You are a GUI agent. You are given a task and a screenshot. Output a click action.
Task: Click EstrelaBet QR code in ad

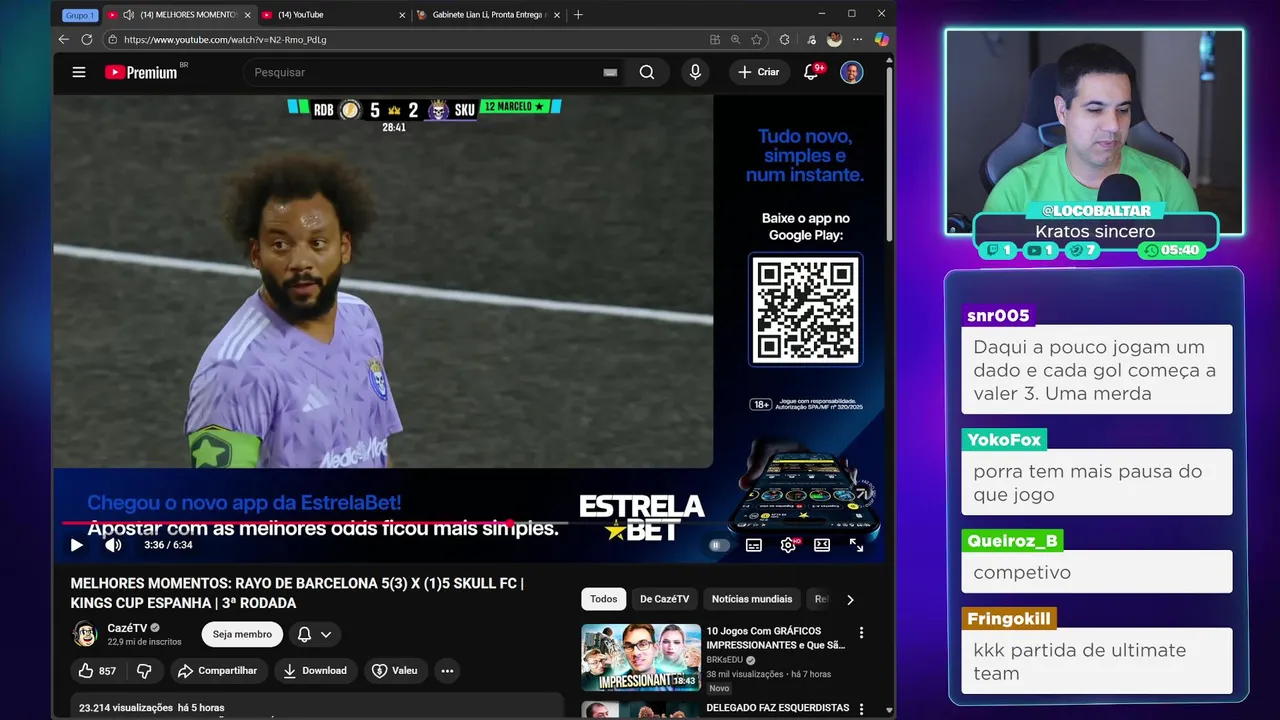click(806, 310)
